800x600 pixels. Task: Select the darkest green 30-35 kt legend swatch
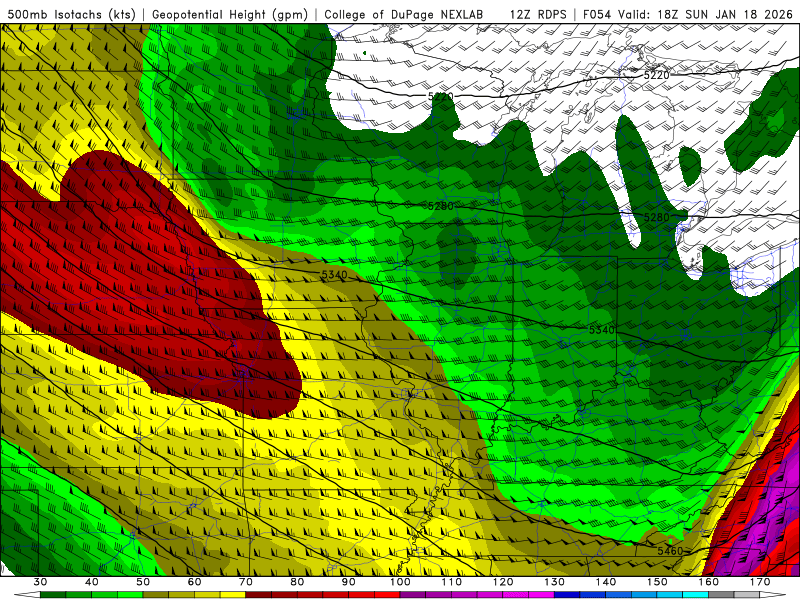tap(53, 595)
